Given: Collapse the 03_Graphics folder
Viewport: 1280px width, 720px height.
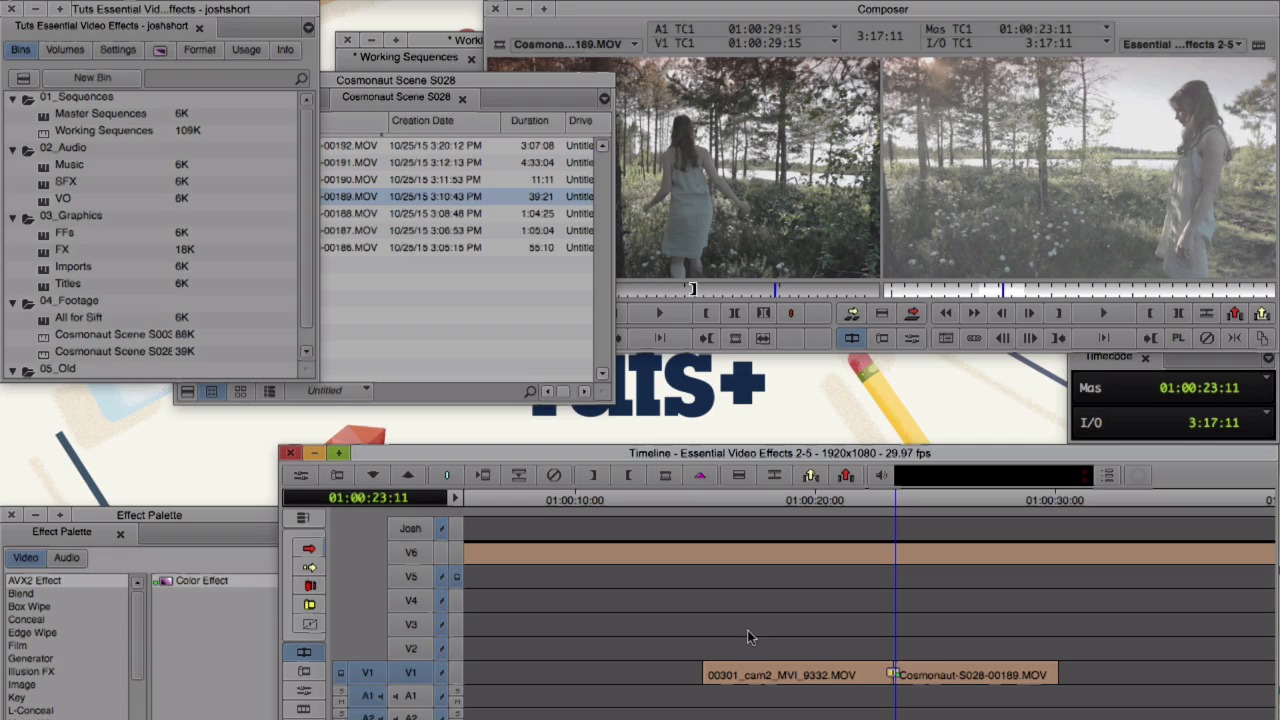Looking at the screenshot, I should click(12, 217).
